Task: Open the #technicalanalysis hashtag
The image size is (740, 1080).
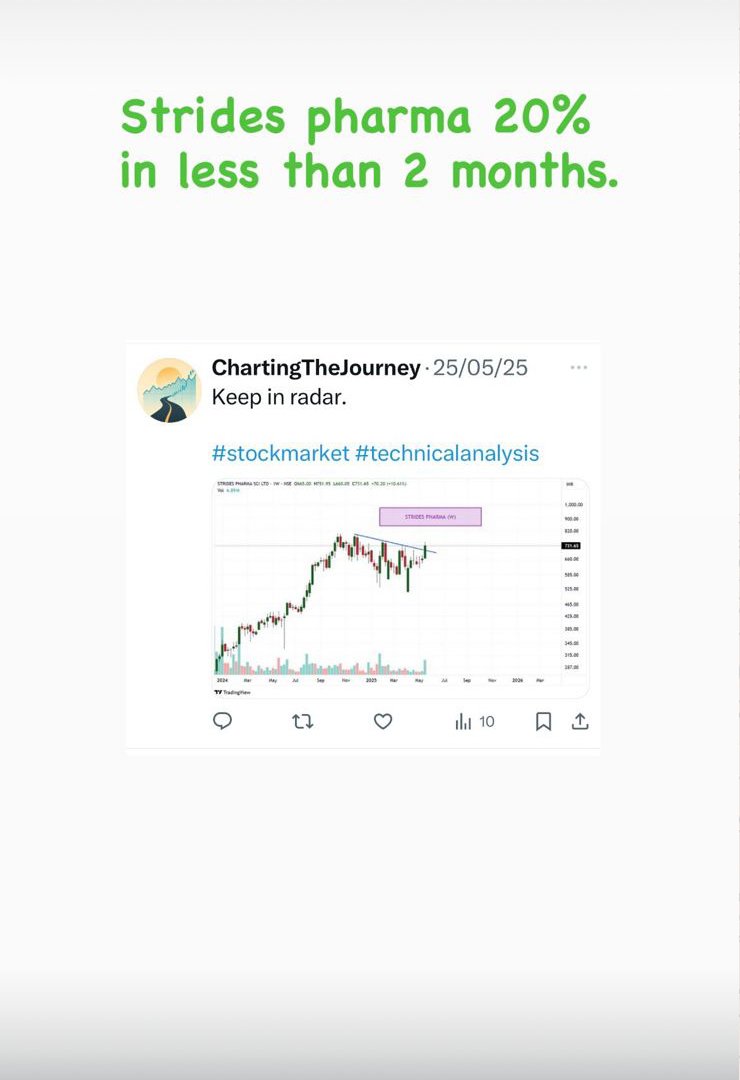Action: coord(447,453)
